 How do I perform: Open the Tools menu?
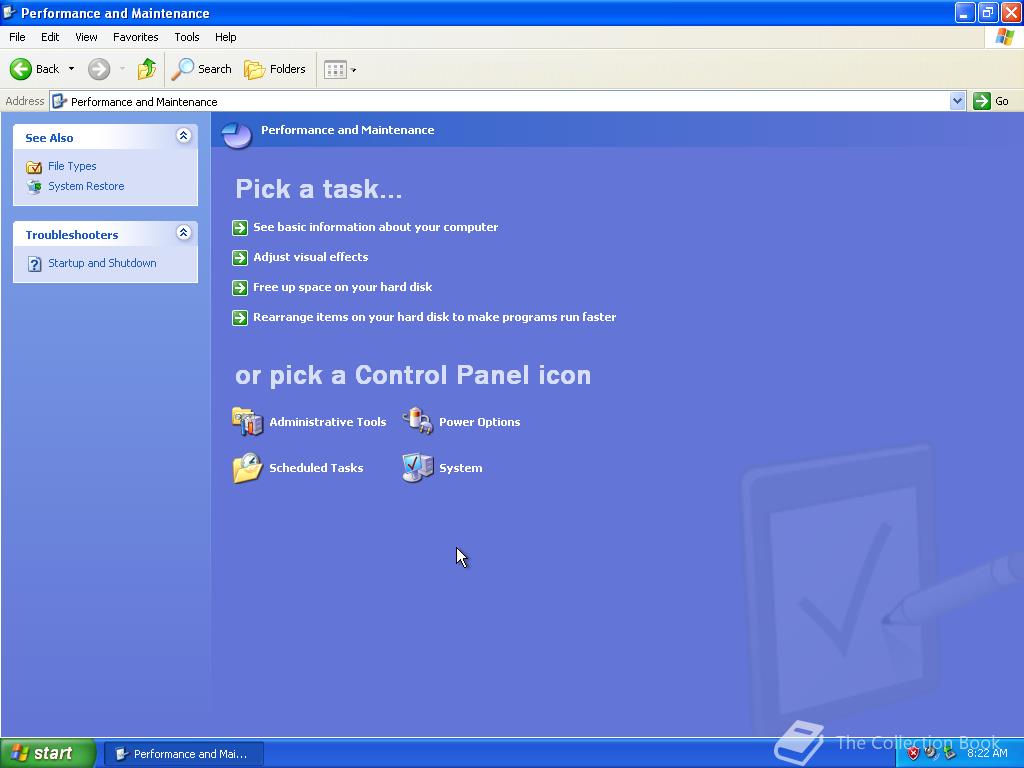(187, 37)
